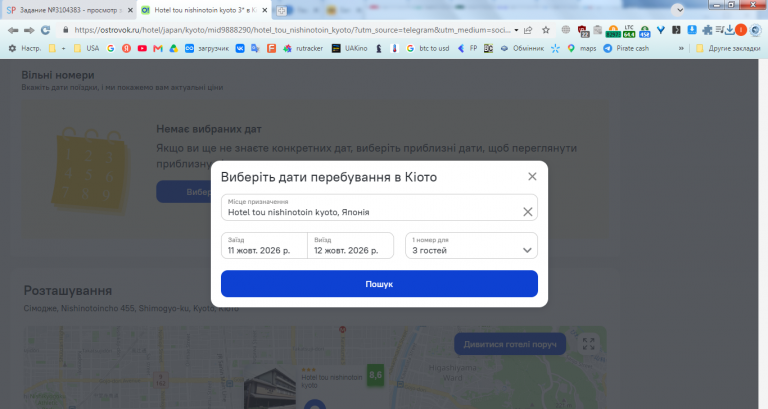768x409 pixels.
Task: Go forward with the browser forward arrow
Action: 29,30
